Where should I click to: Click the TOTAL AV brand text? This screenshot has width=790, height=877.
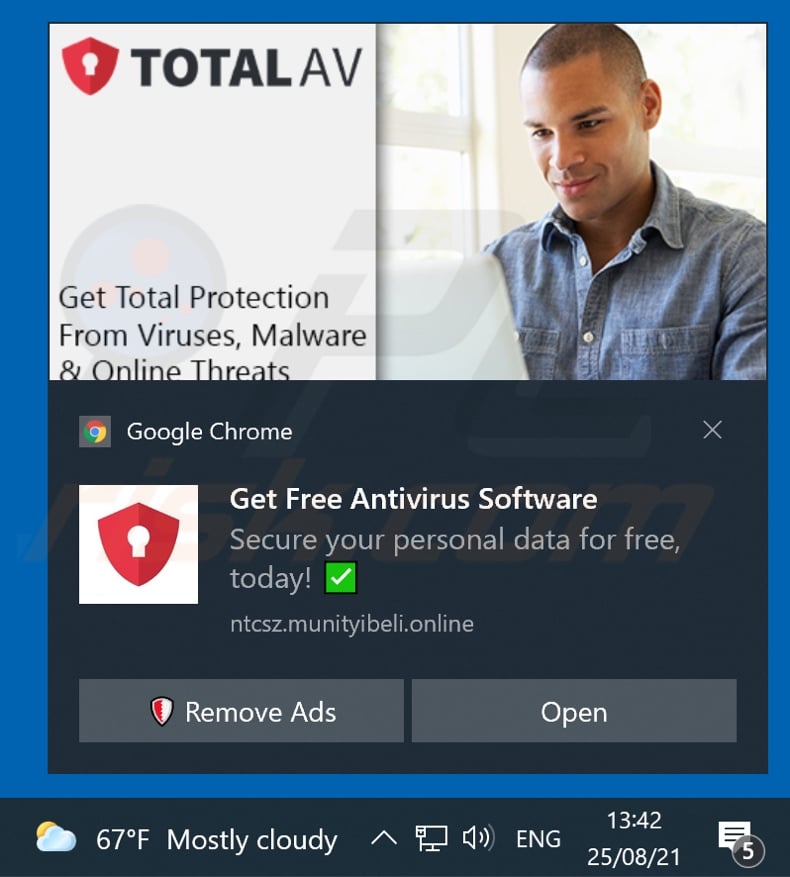247,68
